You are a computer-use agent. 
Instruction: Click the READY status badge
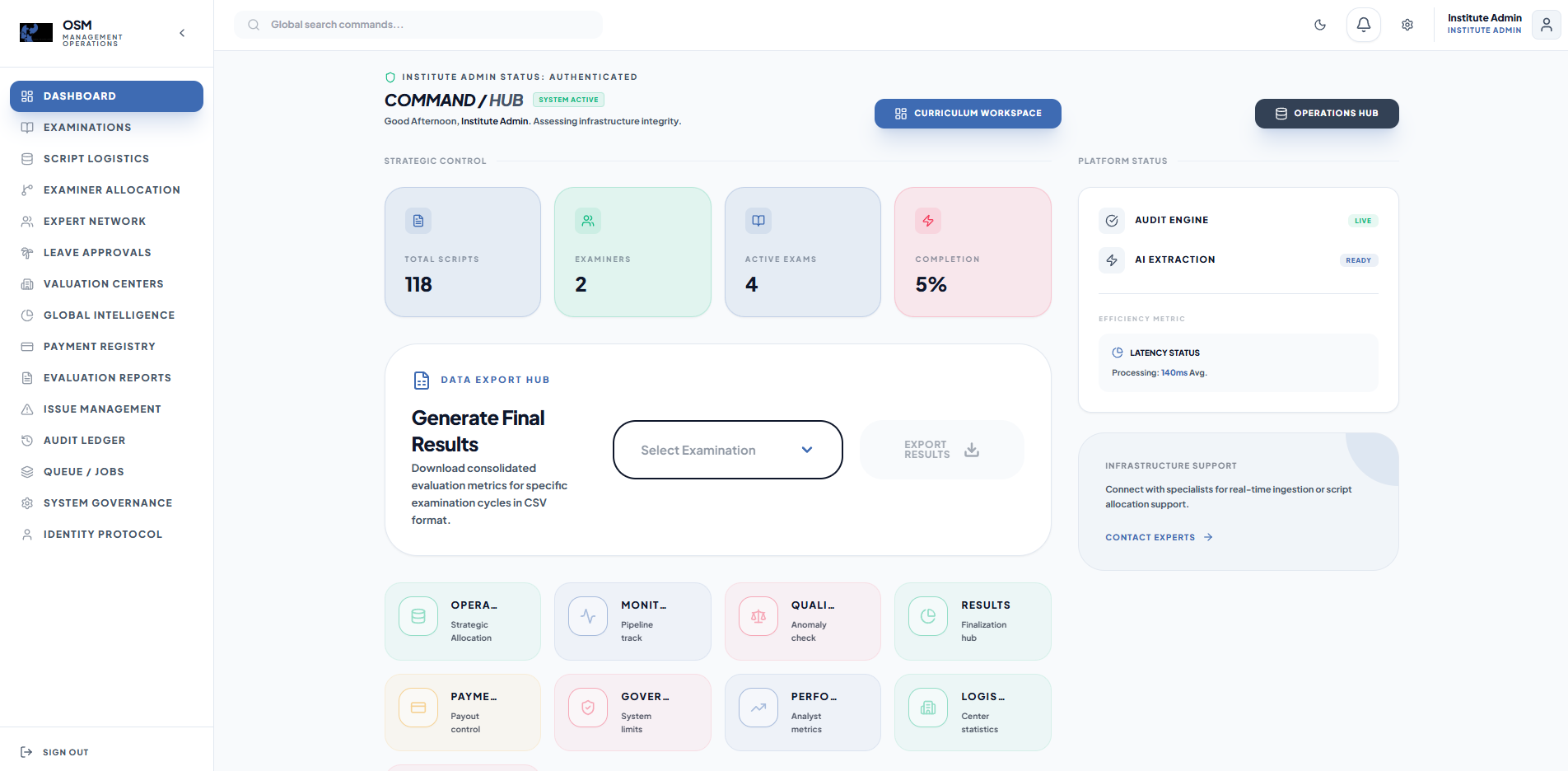[1359, 260]
